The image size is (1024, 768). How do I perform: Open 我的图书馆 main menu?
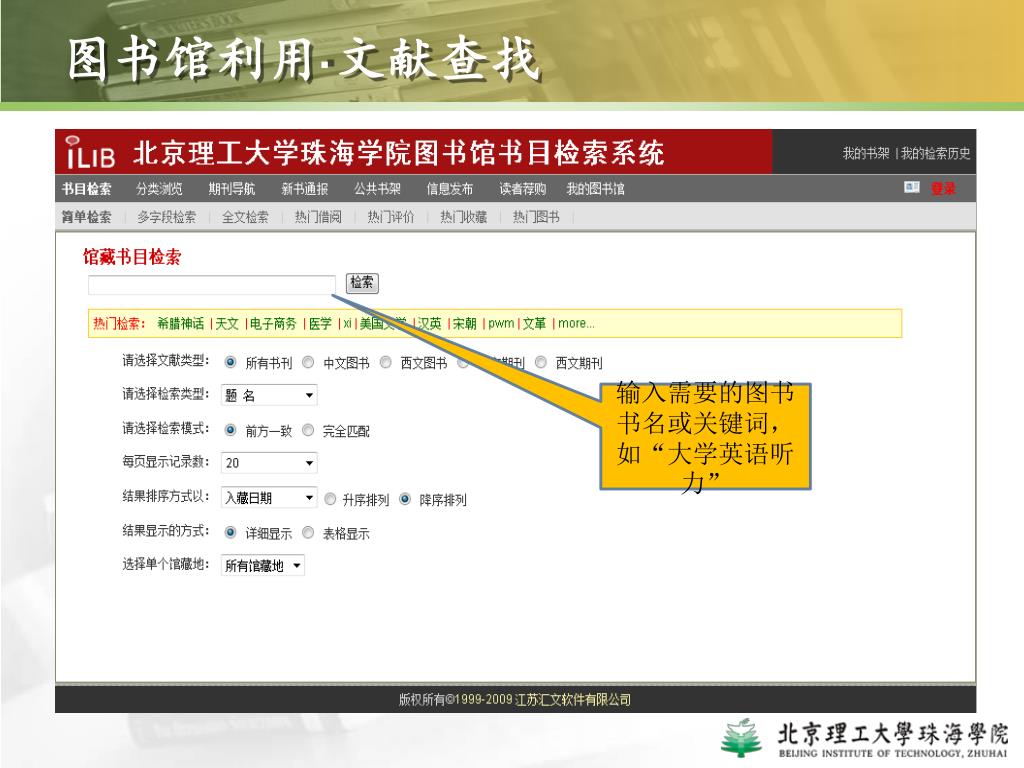click(596, 189)
